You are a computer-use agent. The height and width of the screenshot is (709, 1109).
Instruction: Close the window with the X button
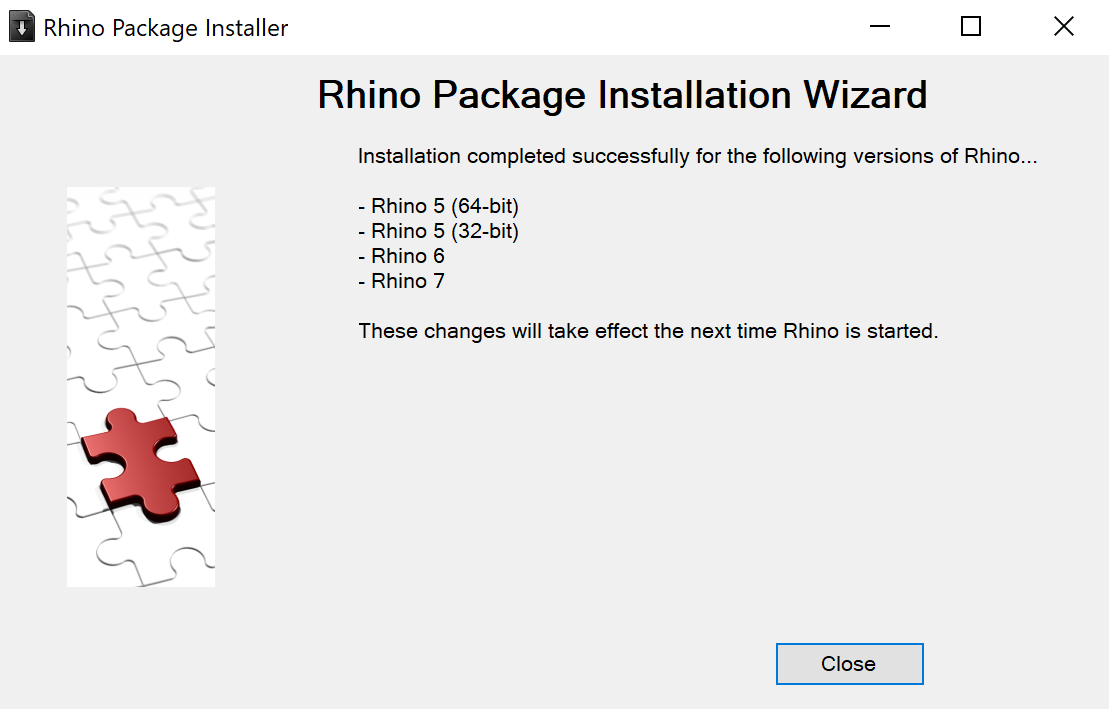click(1063, 27)
